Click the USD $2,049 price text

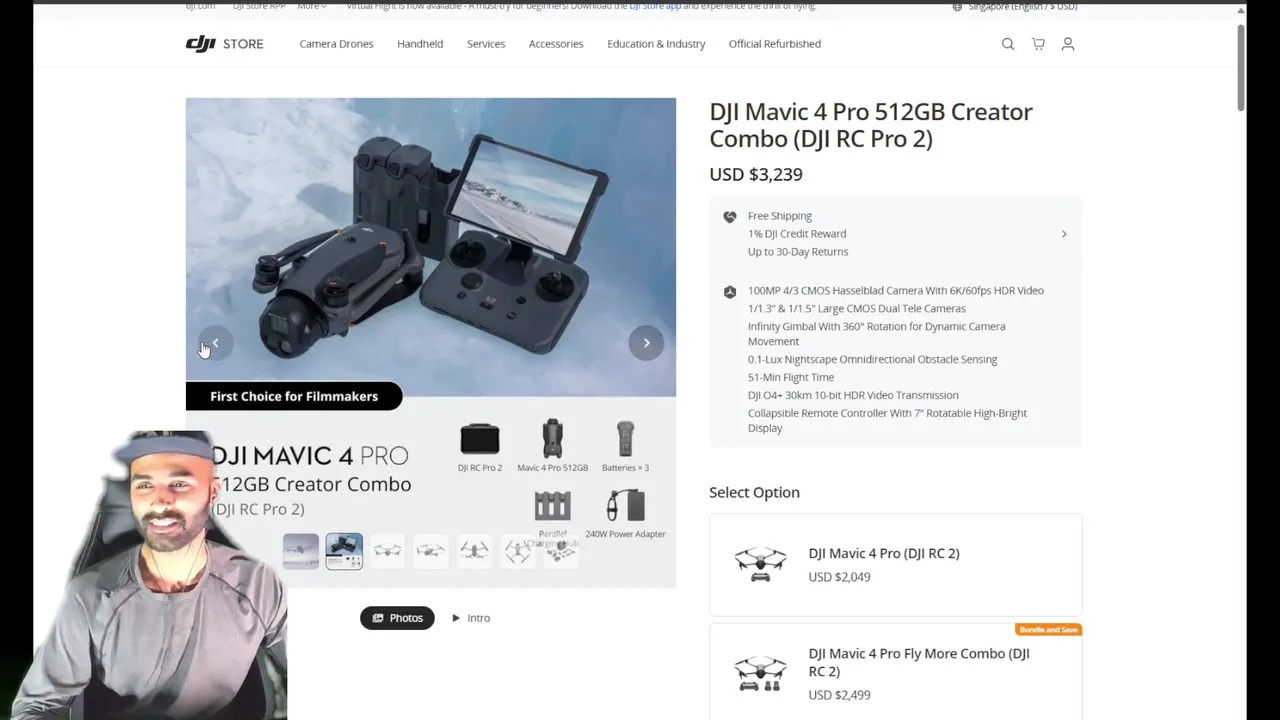click(x=839, y=577)
